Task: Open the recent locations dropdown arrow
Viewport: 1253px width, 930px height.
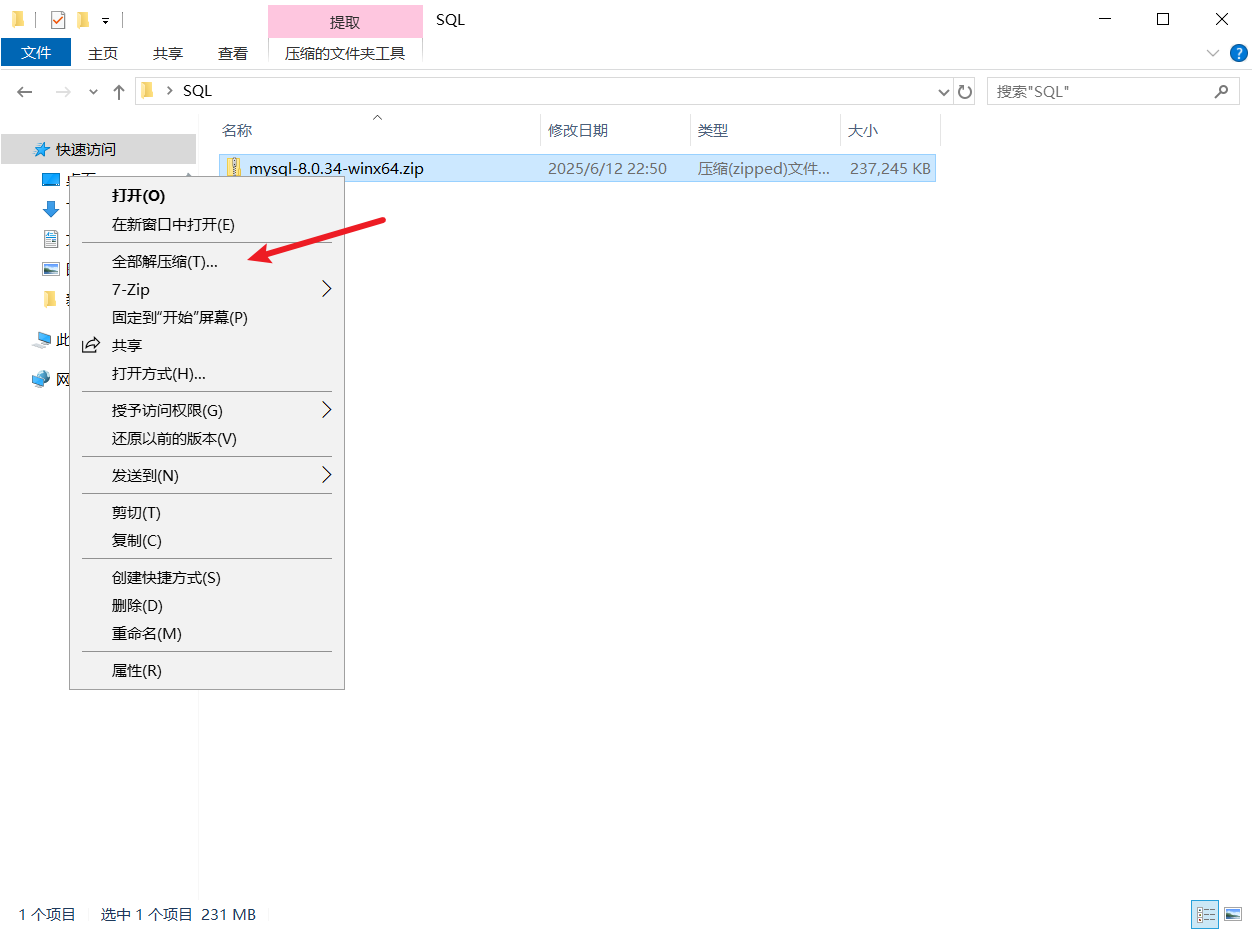Action: tap(93, 92)
